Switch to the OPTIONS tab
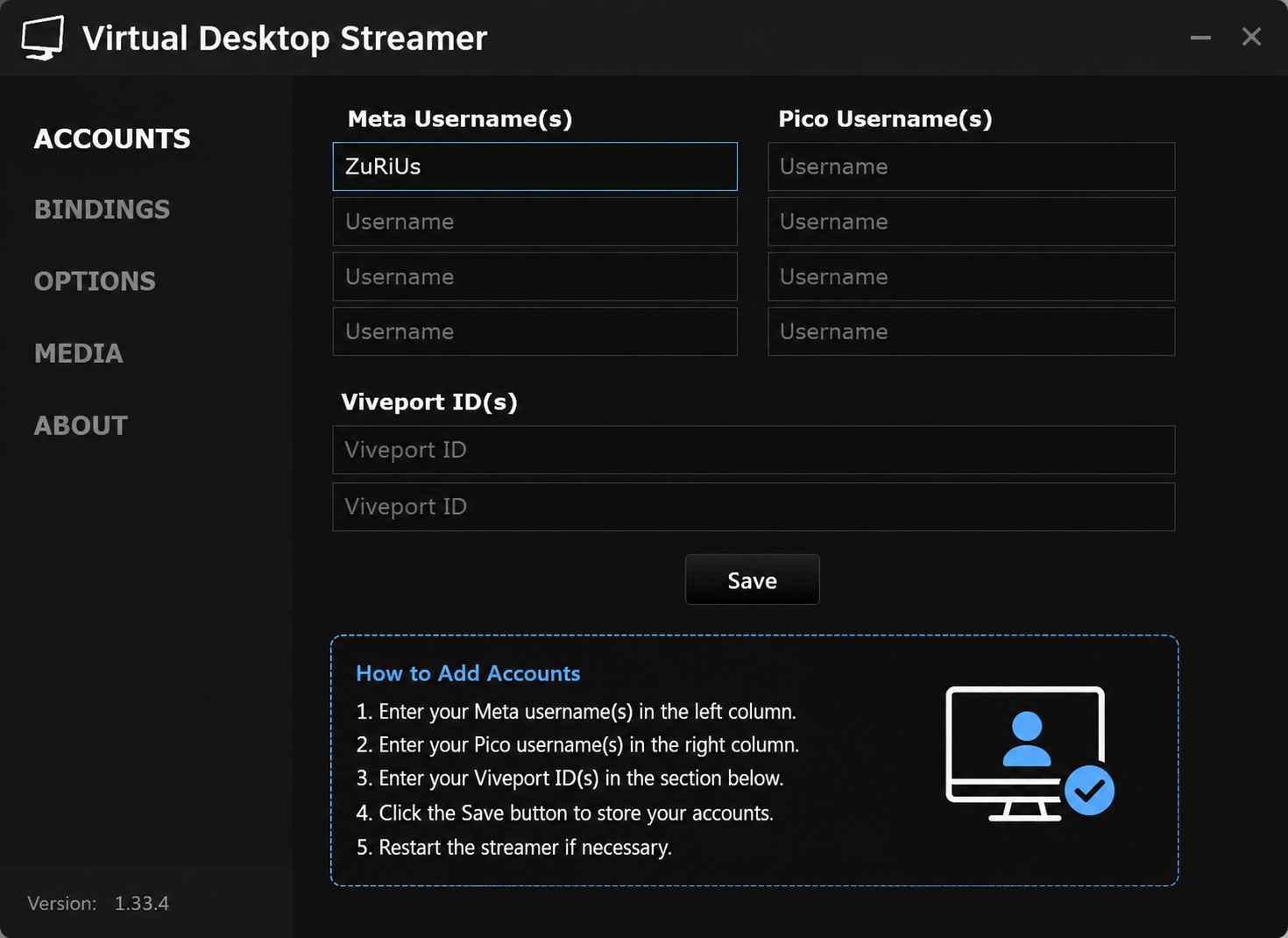Screen dimensions: 1288x938 95,281
